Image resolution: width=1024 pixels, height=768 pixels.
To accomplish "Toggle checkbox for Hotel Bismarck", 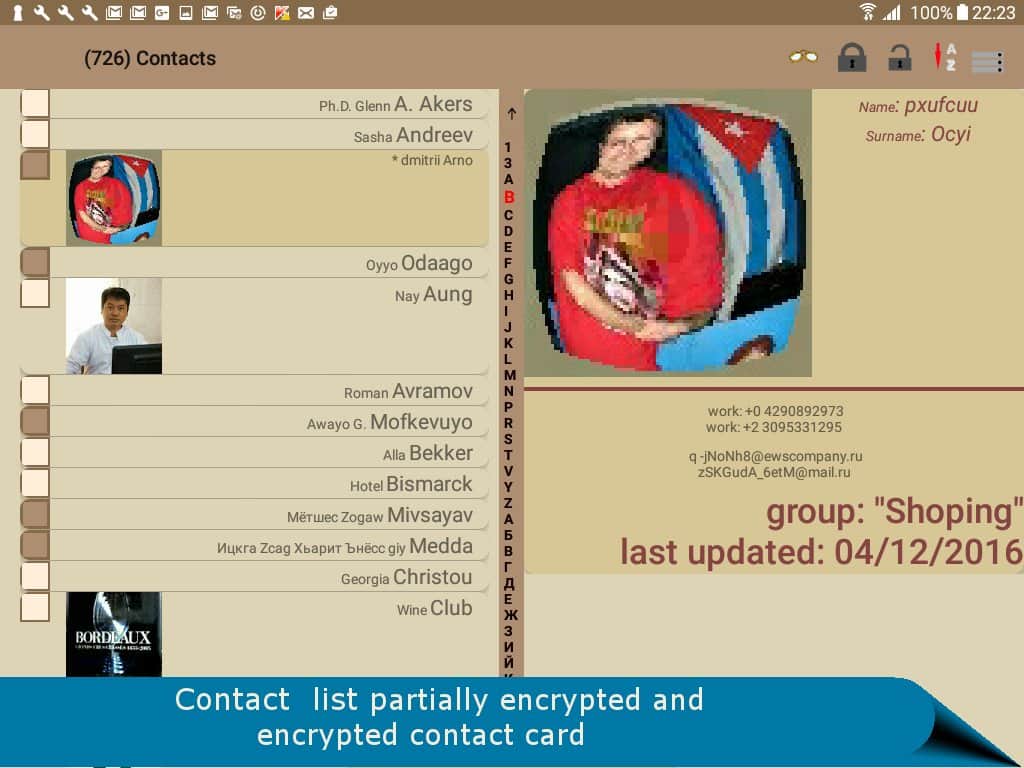I will pos(35,484).
